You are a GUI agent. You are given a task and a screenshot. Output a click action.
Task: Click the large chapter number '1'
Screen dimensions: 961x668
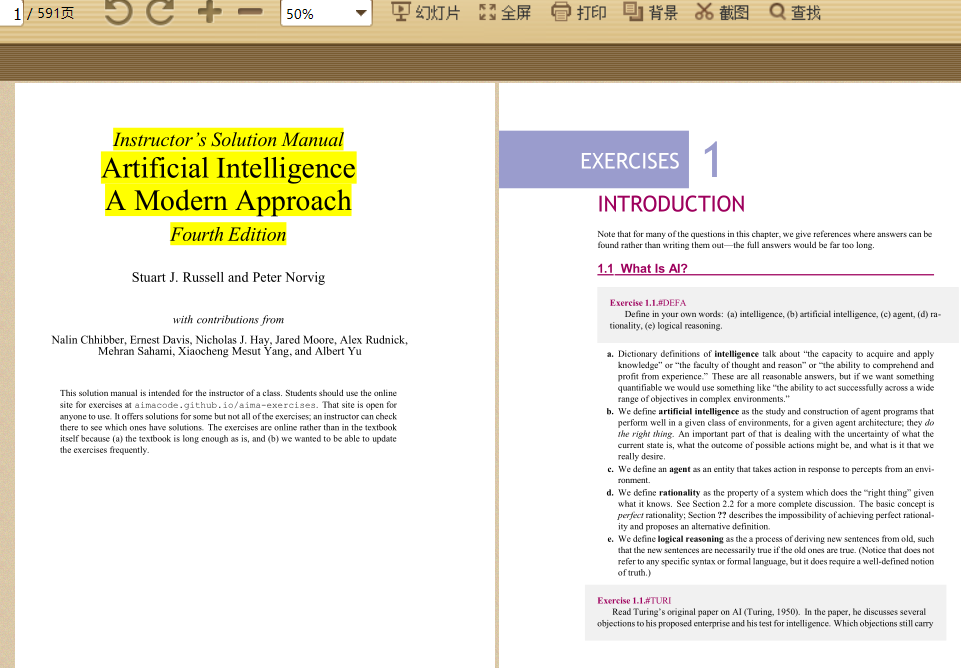pyautogui.click(x=711, y=160)
